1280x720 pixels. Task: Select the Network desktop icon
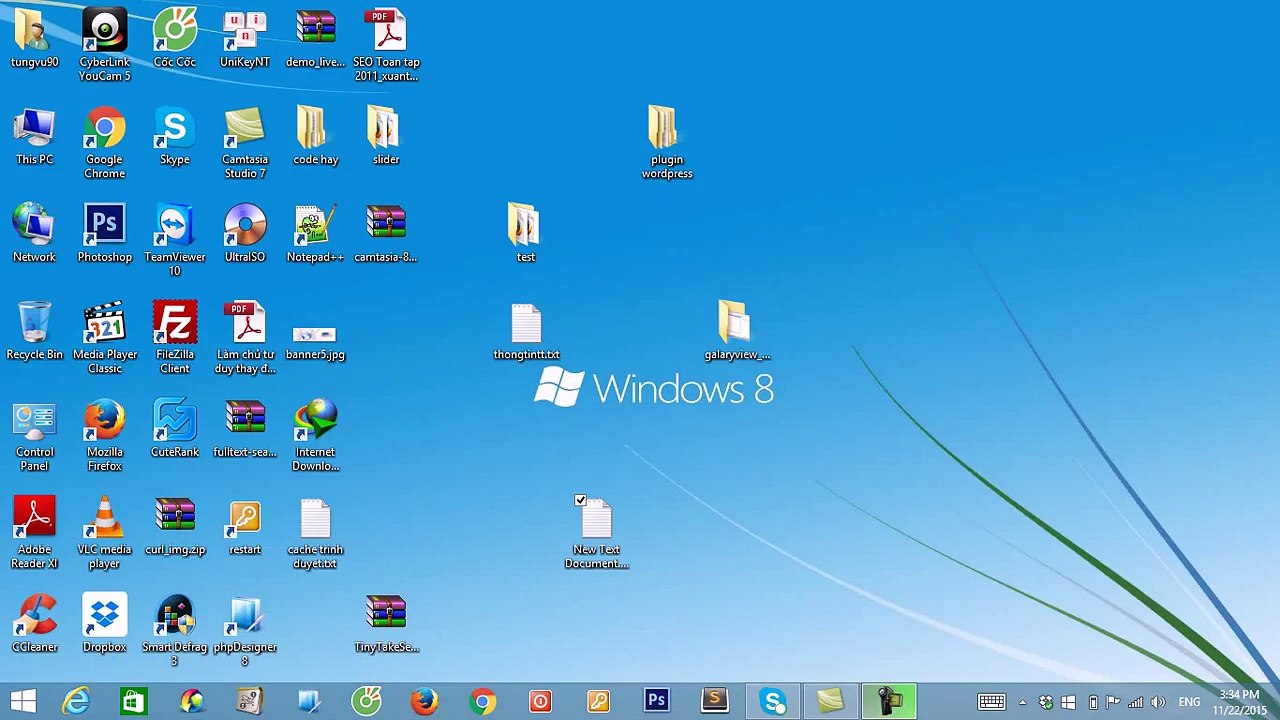click(x=34, y=234)
